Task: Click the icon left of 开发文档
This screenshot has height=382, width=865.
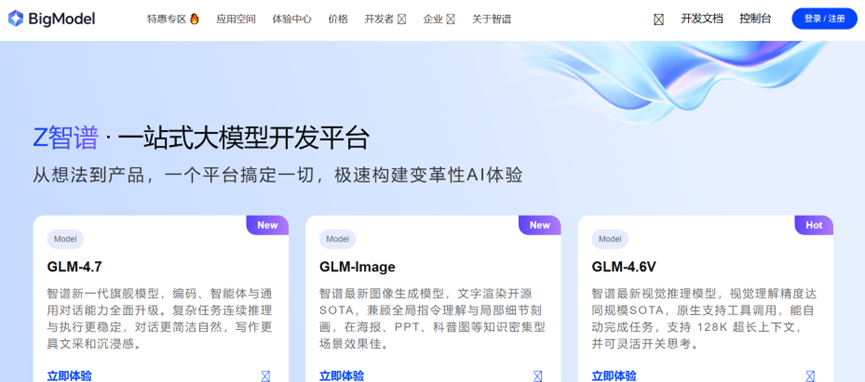Action: [659, 19]
